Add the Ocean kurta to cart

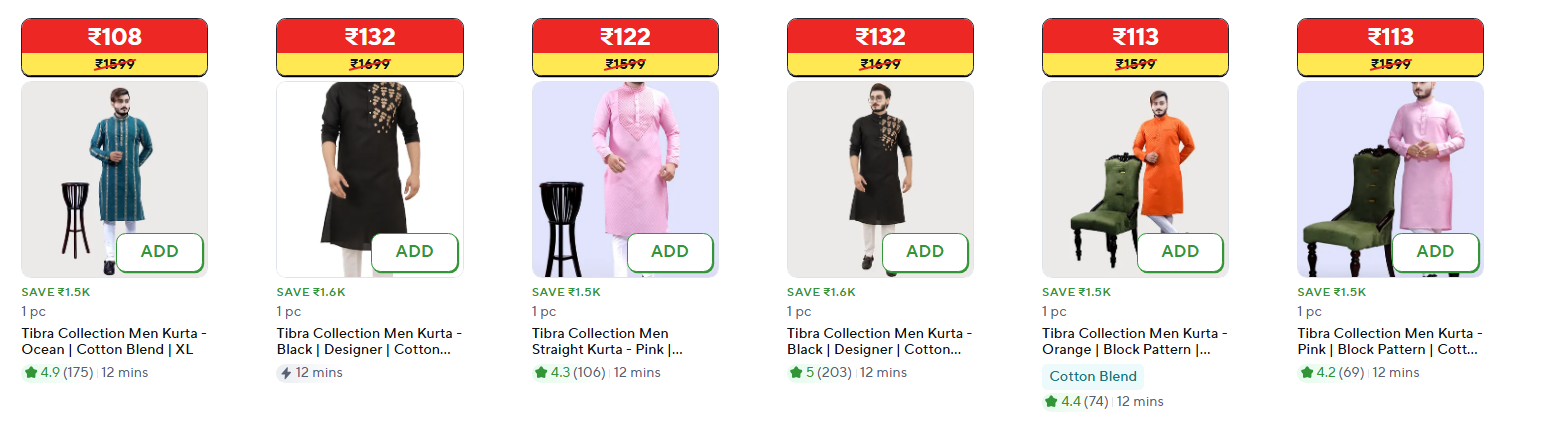(160, 252)
